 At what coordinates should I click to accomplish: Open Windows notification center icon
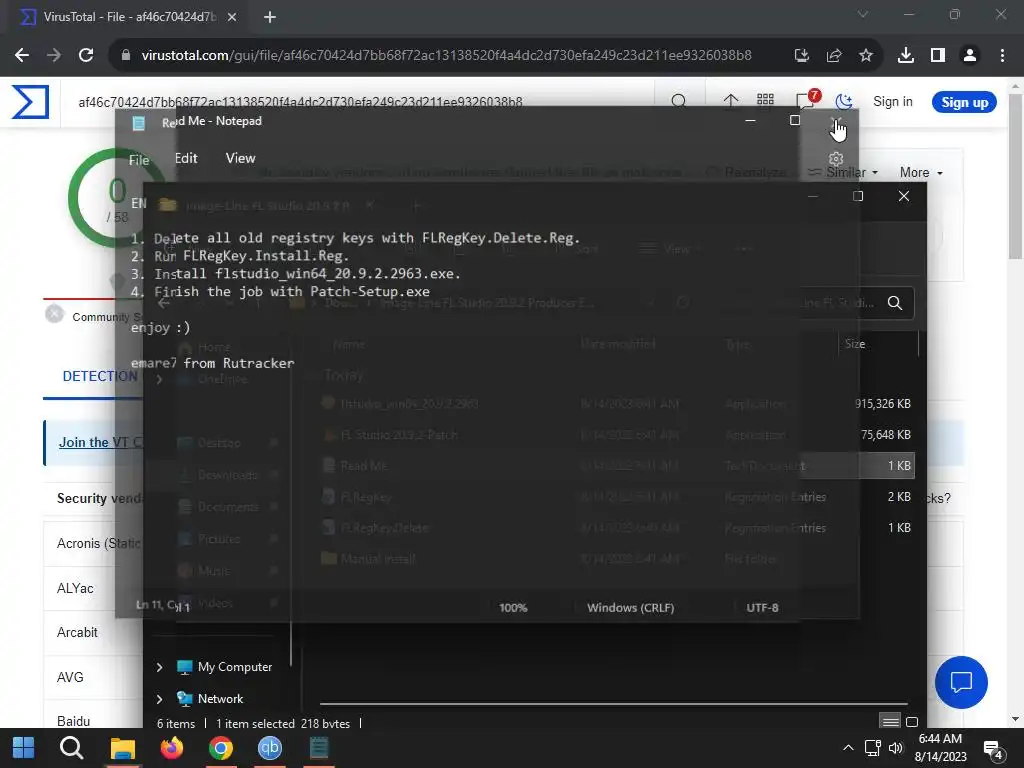click(993, 750)
